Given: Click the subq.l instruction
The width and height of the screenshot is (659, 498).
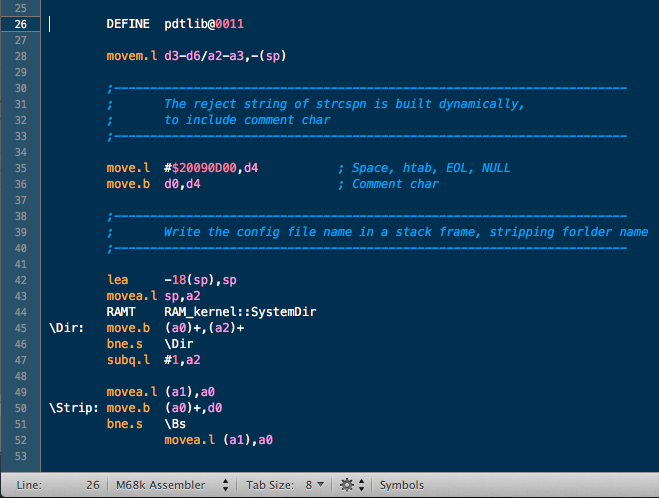Looking at the screenshot, I should pos(128,360).
